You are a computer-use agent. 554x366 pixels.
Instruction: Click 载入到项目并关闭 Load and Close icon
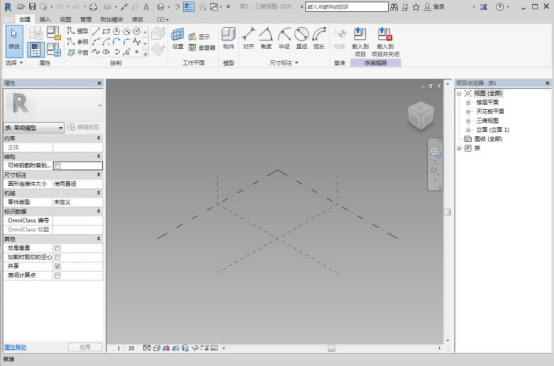[385, 42]
